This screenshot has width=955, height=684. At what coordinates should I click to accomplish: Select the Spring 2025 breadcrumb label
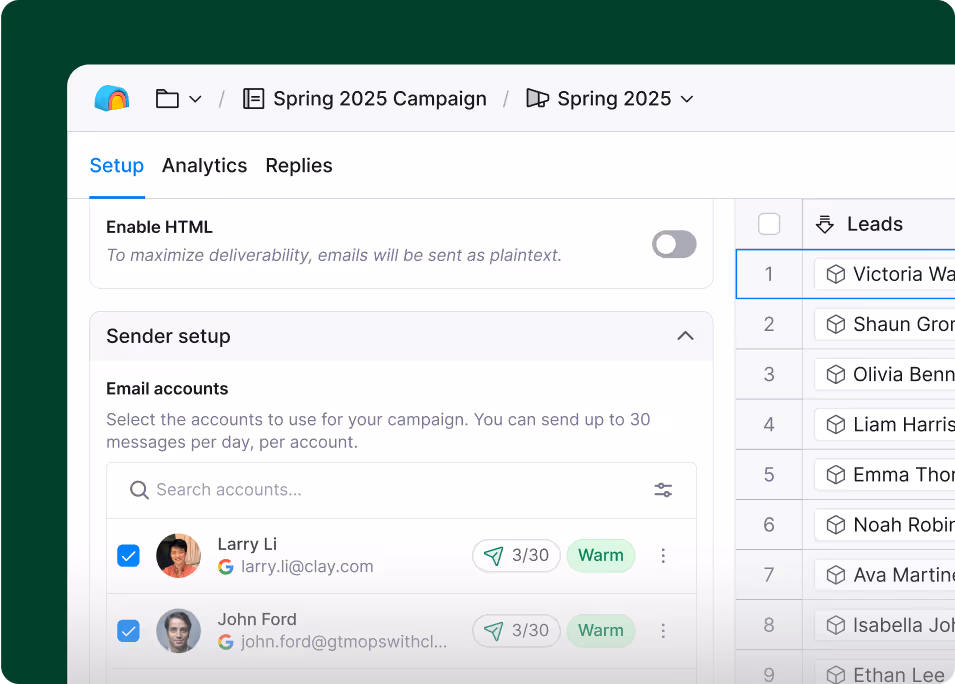[614, 99]
